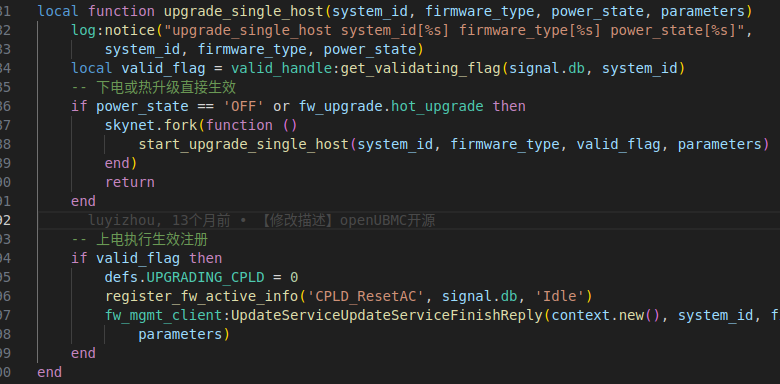Click valid_flag in the local declaration
780x384 pixels.
point(163,68)
